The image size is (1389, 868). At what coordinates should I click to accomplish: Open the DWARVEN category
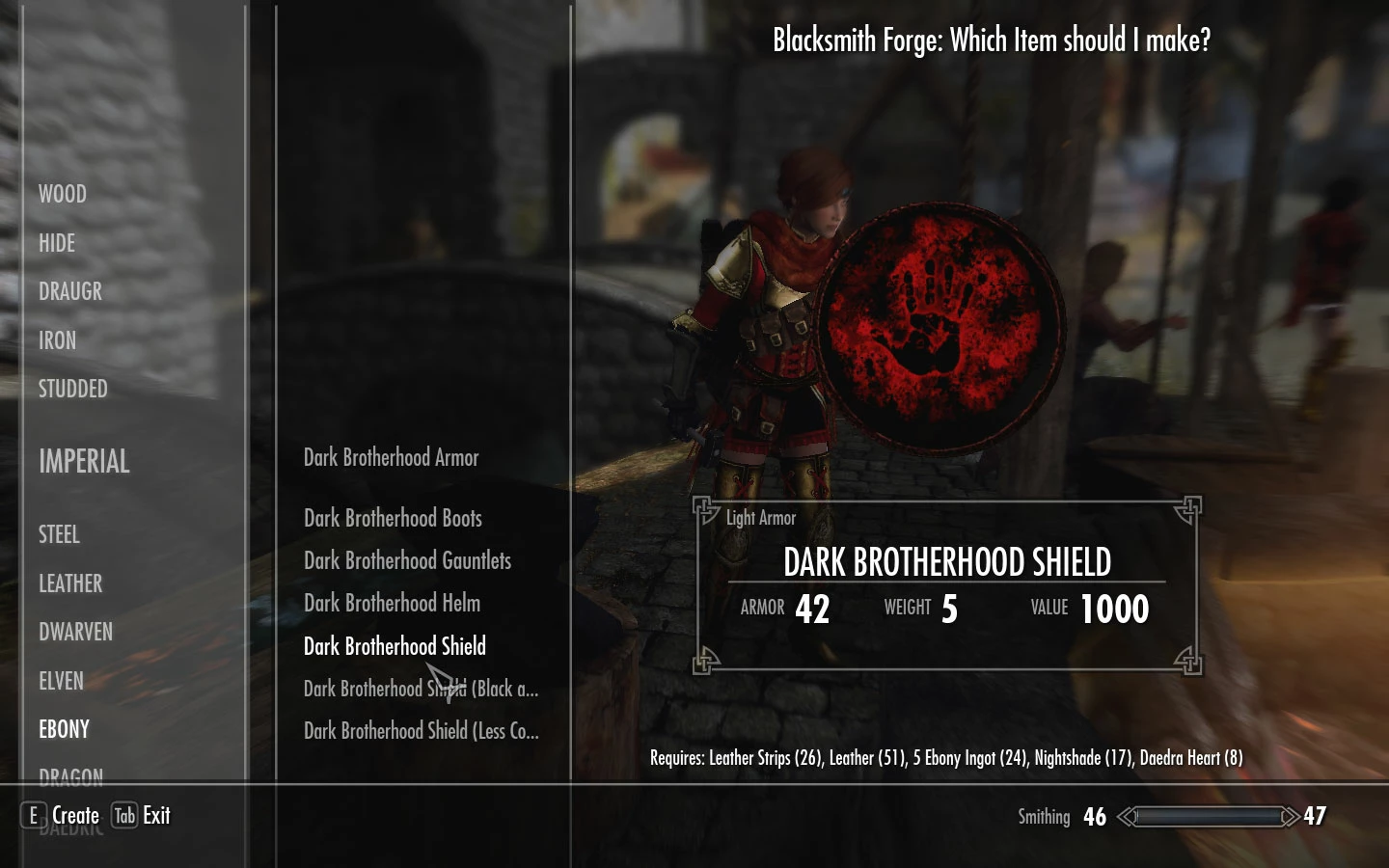(x=75, y=632)
